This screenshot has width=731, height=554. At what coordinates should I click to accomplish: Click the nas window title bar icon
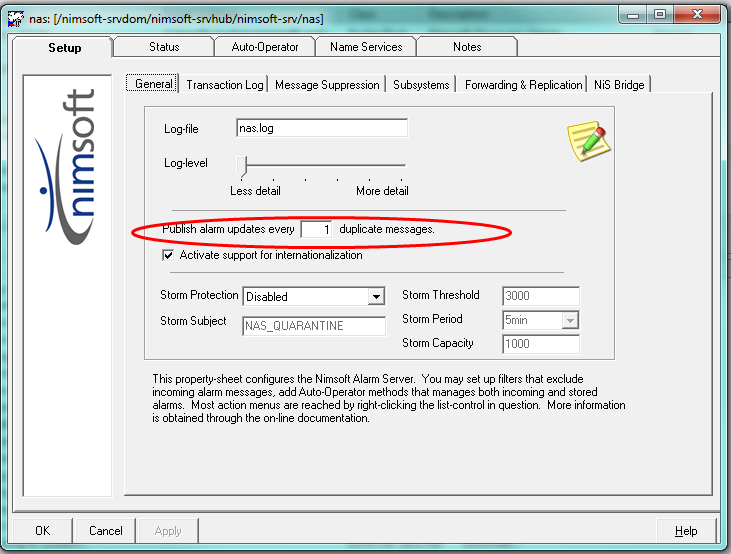tap(15, 19)
